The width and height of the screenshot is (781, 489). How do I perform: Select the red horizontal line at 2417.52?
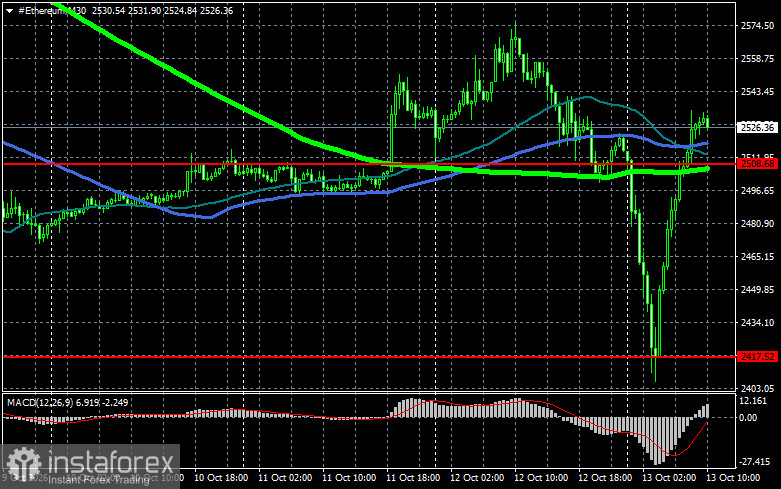[x=370, y=357]
